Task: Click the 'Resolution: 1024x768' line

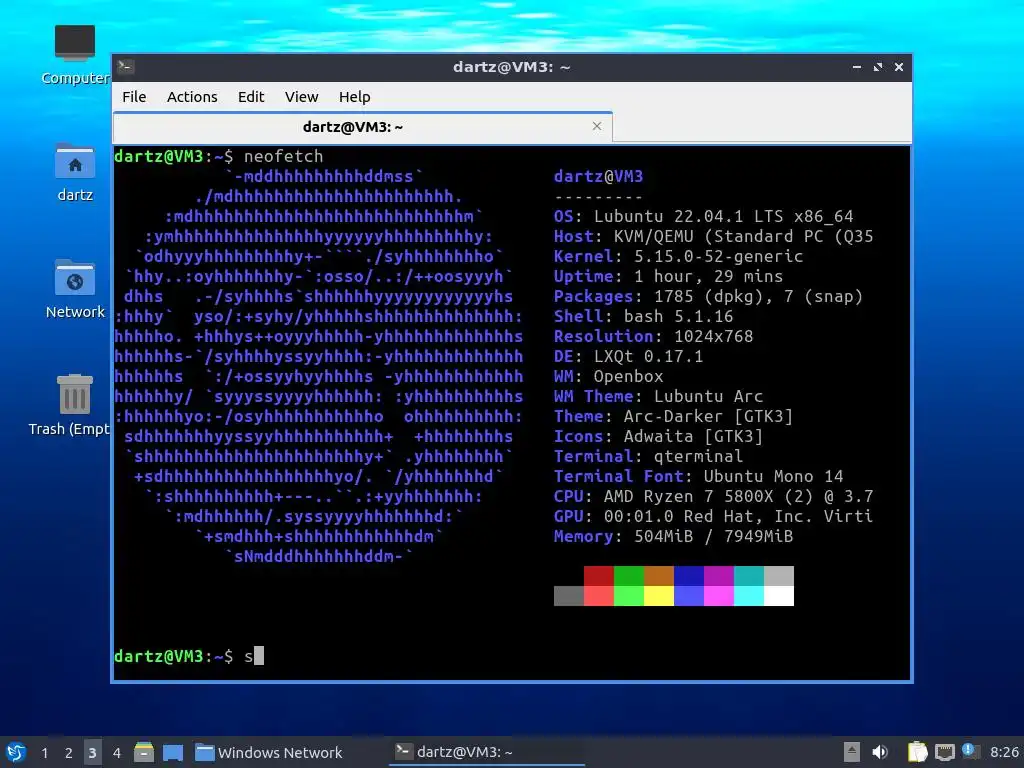Action: pyautogui.click(x=654, y=336)
